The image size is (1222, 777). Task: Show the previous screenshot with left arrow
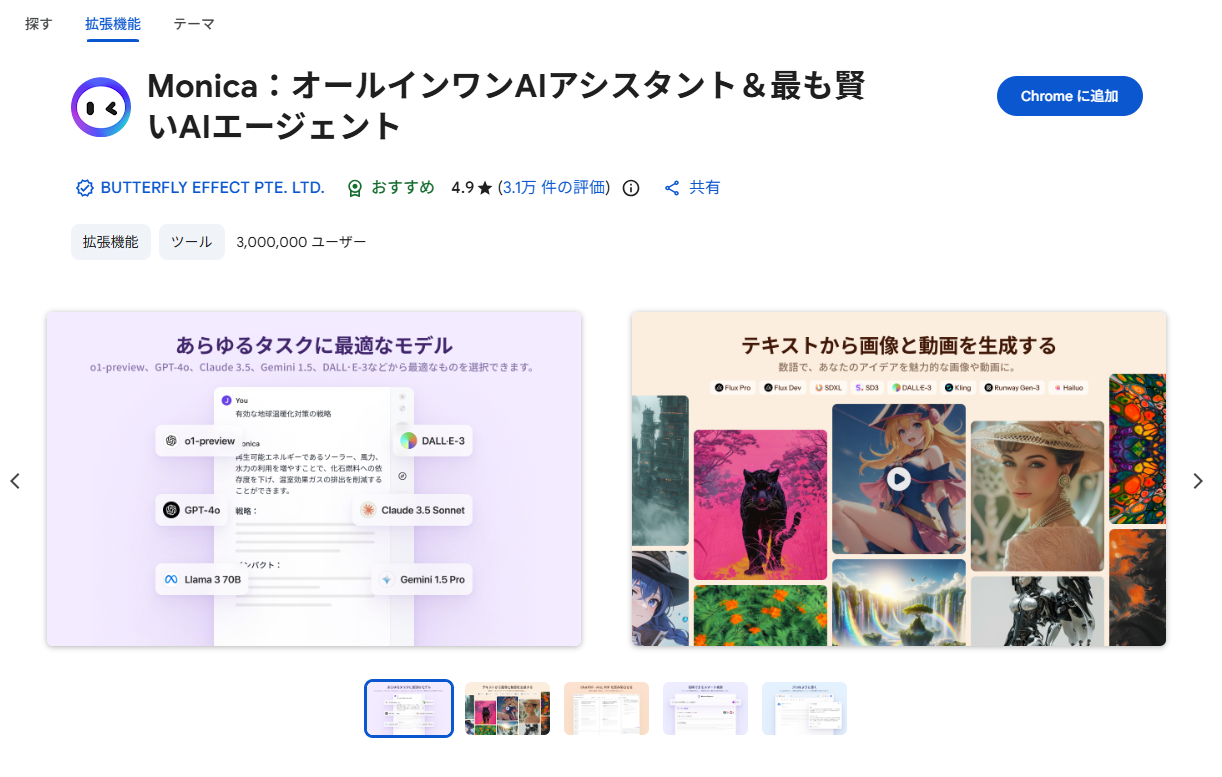pyautogui.click(x=15, y=481)
